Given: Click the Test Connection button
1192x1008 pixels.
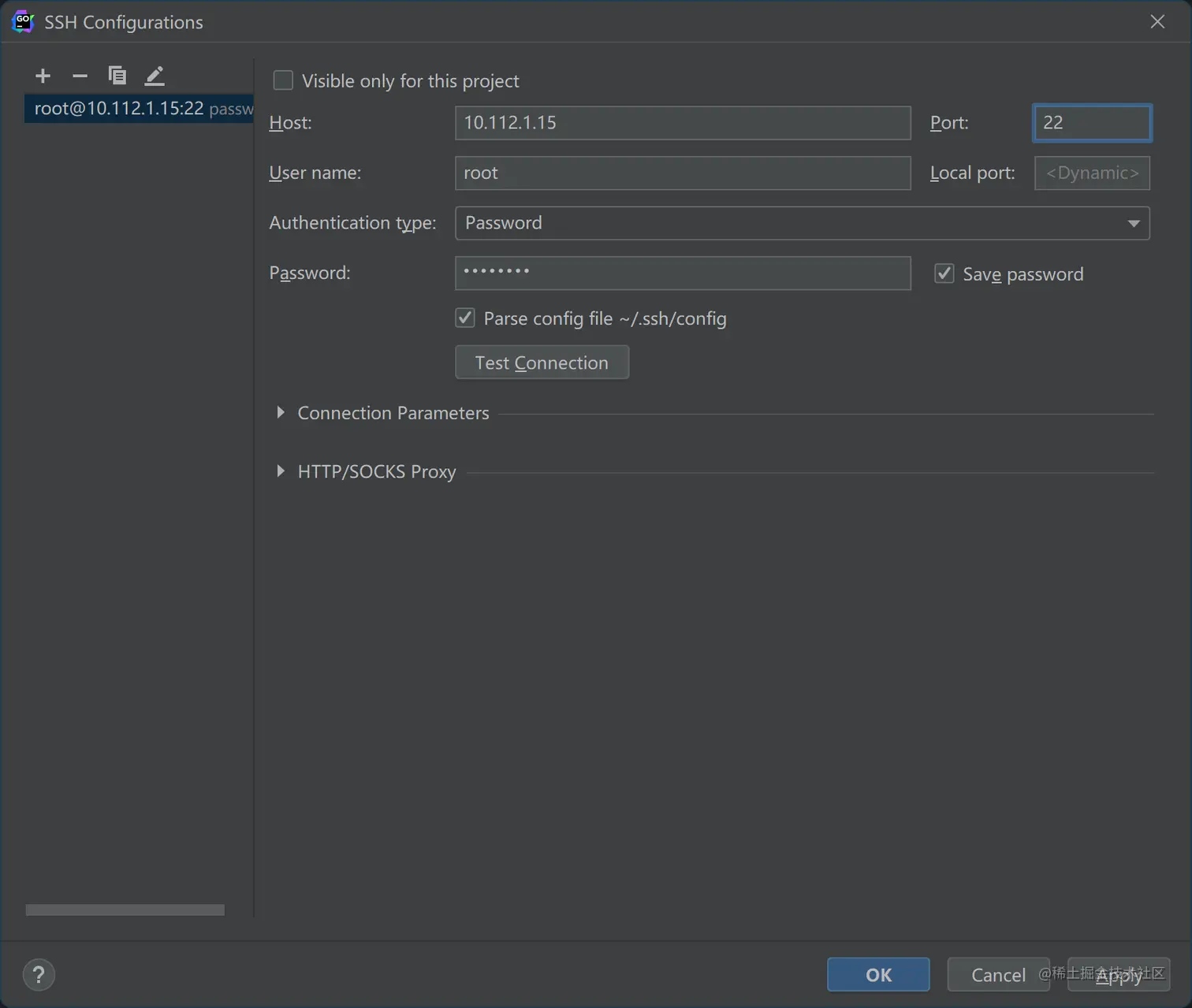Looking at the screenshot, I should coord(542,363).
